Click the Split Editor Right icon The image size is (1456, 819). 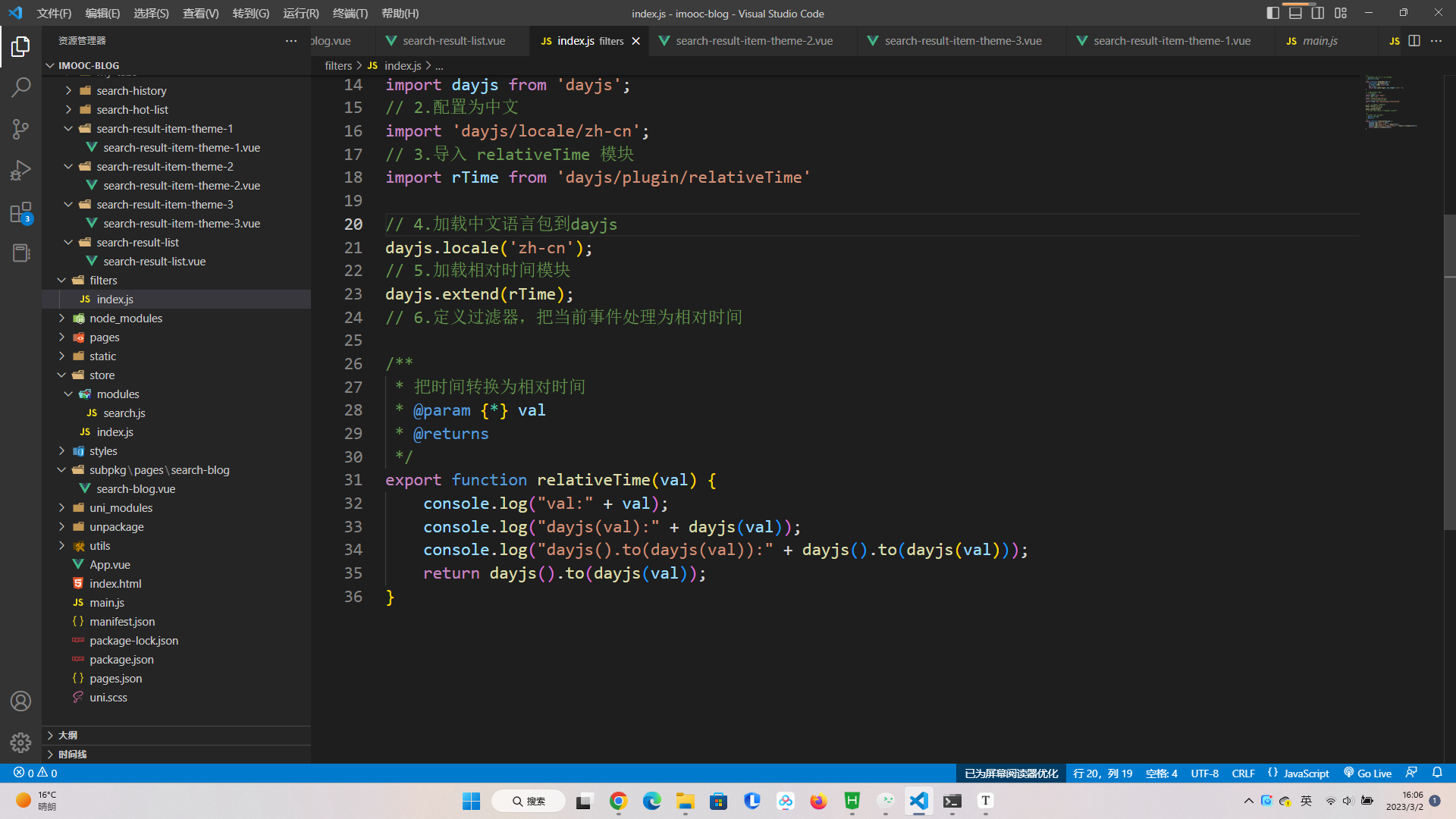tap(1414, 41)
